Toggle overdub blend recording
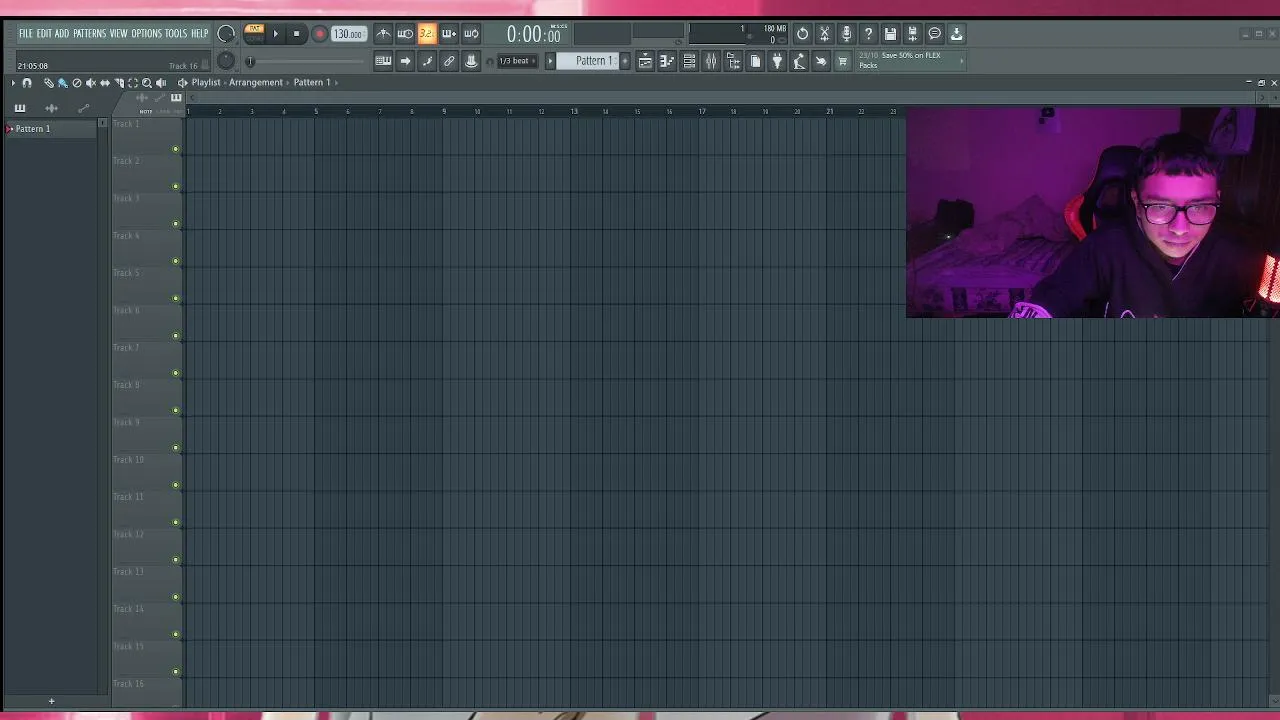1280x720 pixels. pyautogui.click(x=449, y=34)
